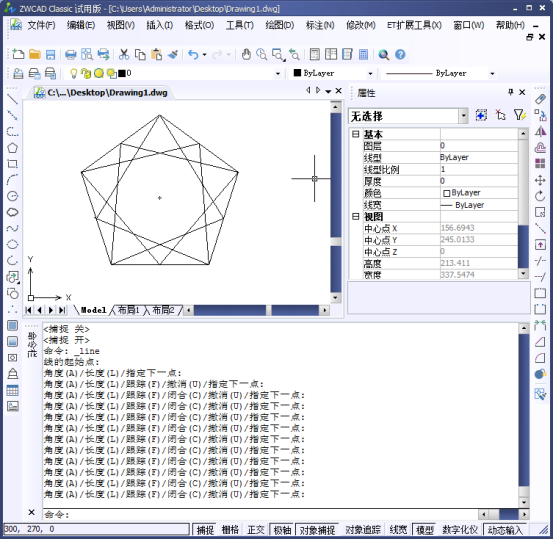Click the drawing horizontal scrollbar
The width and height of the screenshot is (554, 540).
(257, 310)
